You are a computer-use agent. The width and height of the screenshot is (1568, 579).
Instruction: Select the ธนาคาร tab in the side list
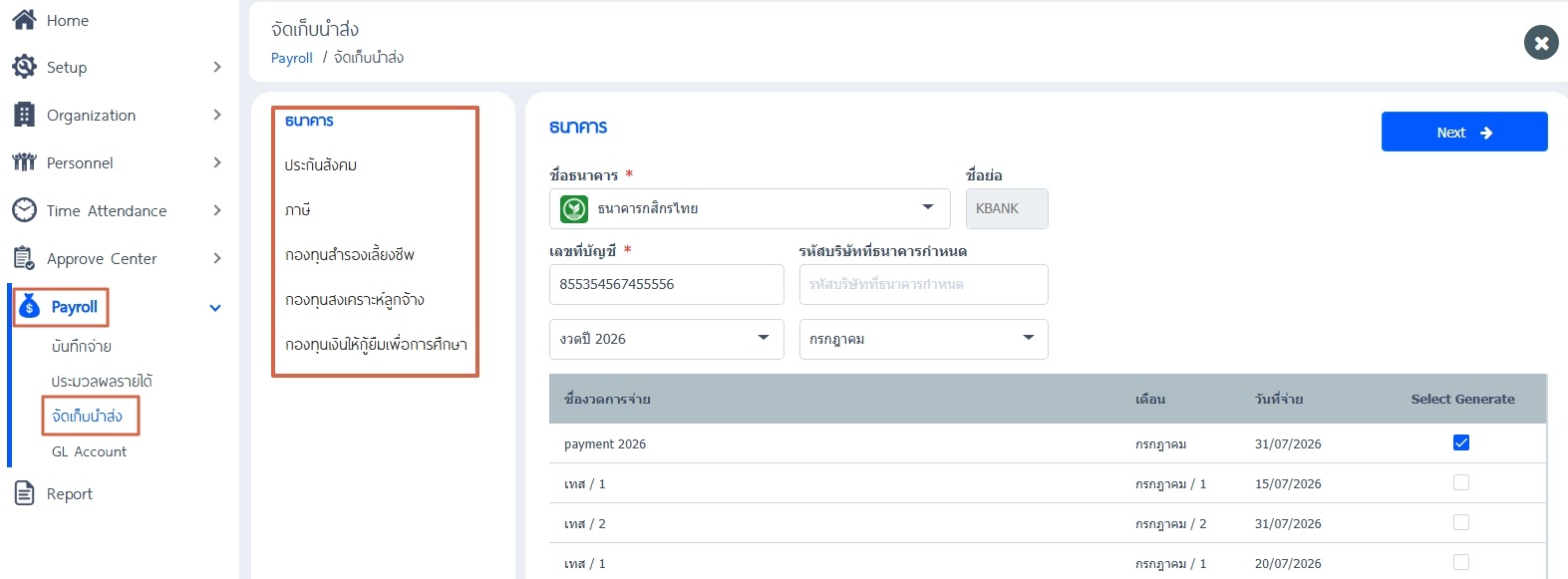click(309, 121)
